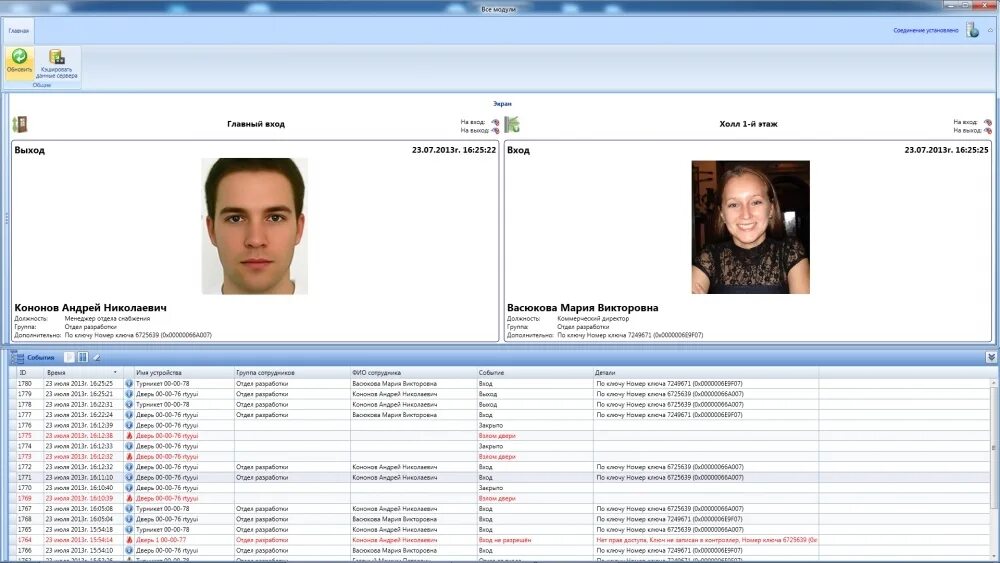Click Холл 1-й этаж 'На выход' key icon
1000x563 pixels.
tap(988, 130)
